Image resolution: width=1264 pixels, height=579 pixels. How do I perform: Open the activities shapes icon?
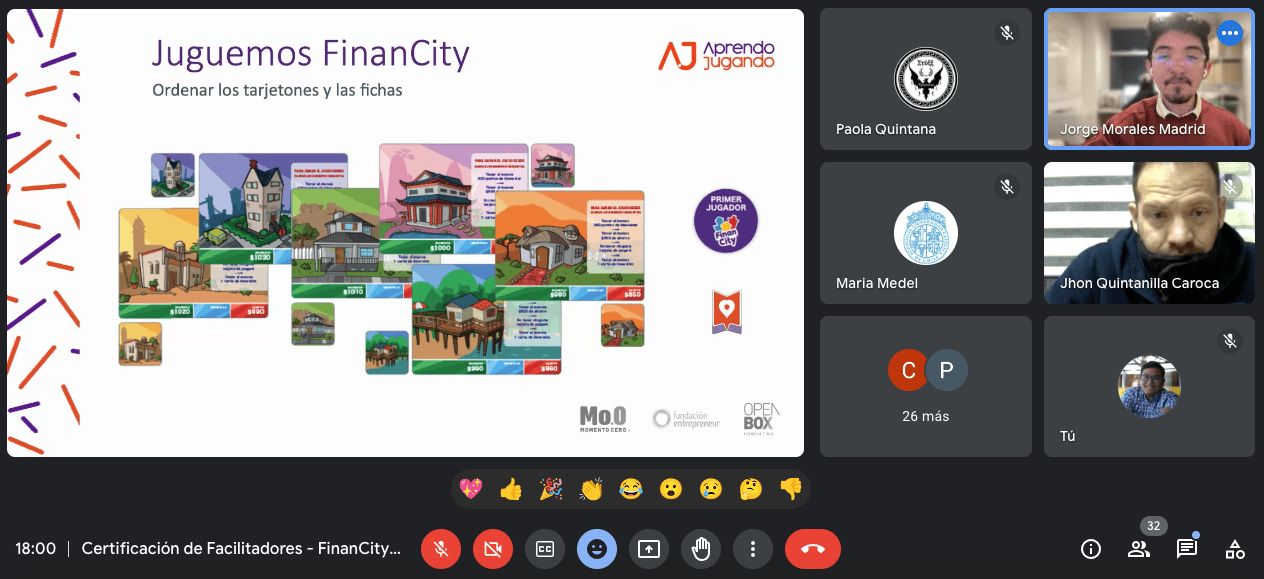point(1235,549)
